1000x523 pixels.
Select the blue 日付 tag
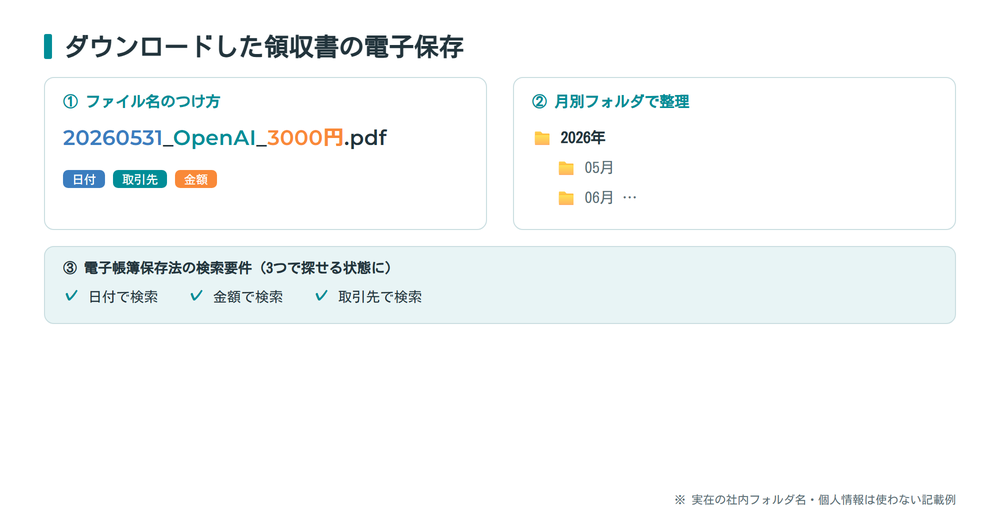point(84,179)
